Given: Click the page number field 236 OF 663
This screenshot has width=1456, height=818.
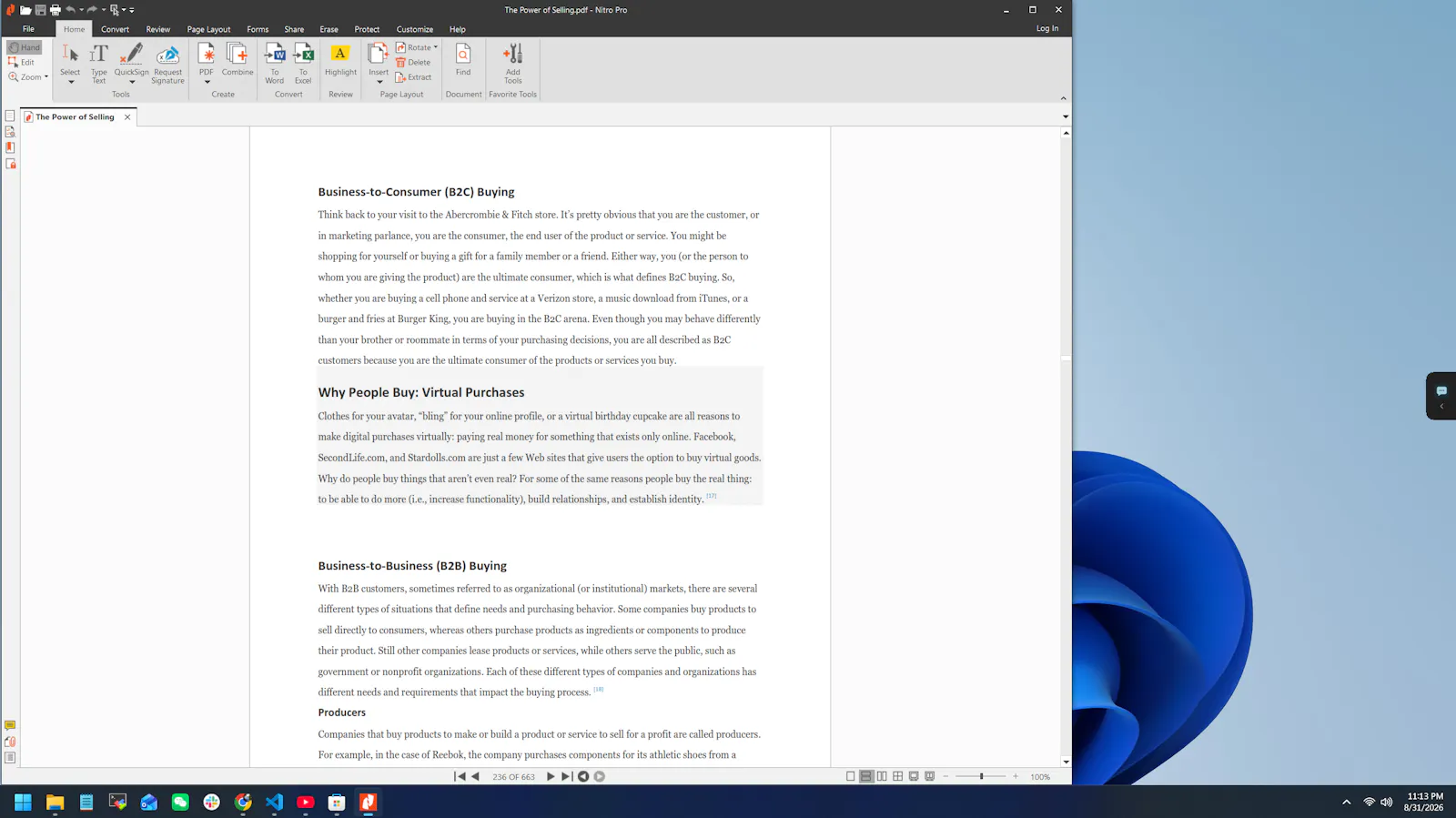Looking at the screenshot, I should coord(513,777).
